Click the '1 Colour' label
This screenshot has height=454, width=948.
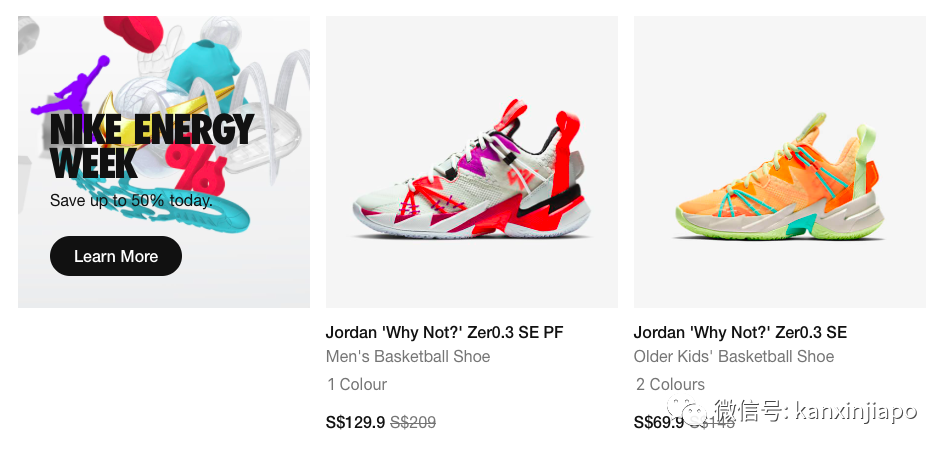pos(357,384)
